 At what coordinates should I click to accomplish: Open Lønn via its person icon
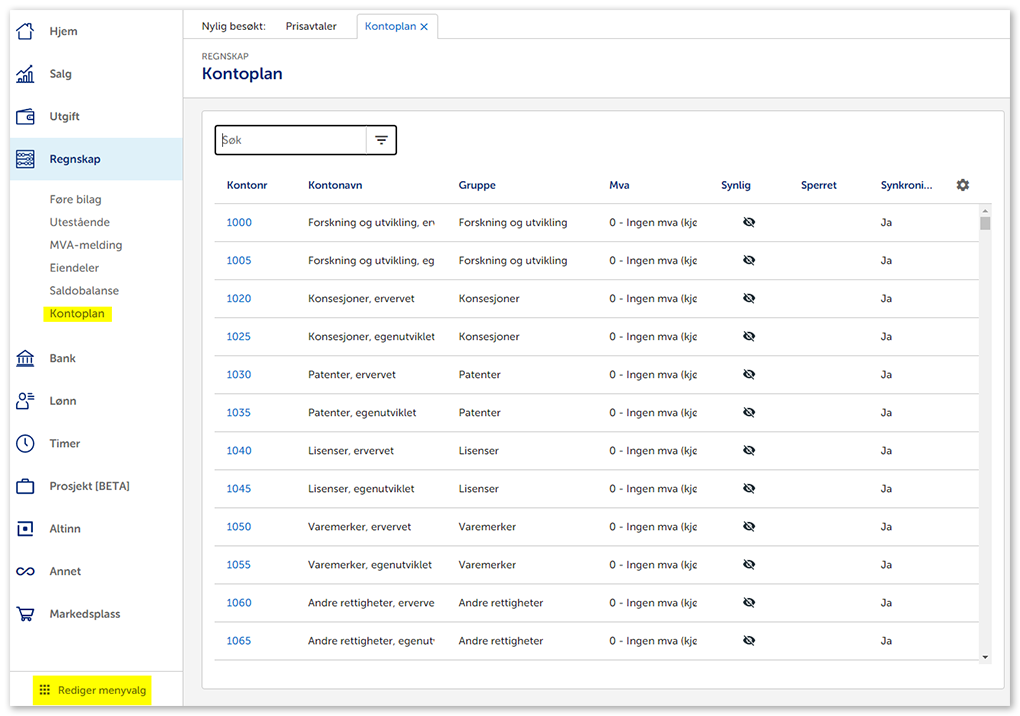pos(26,401)
